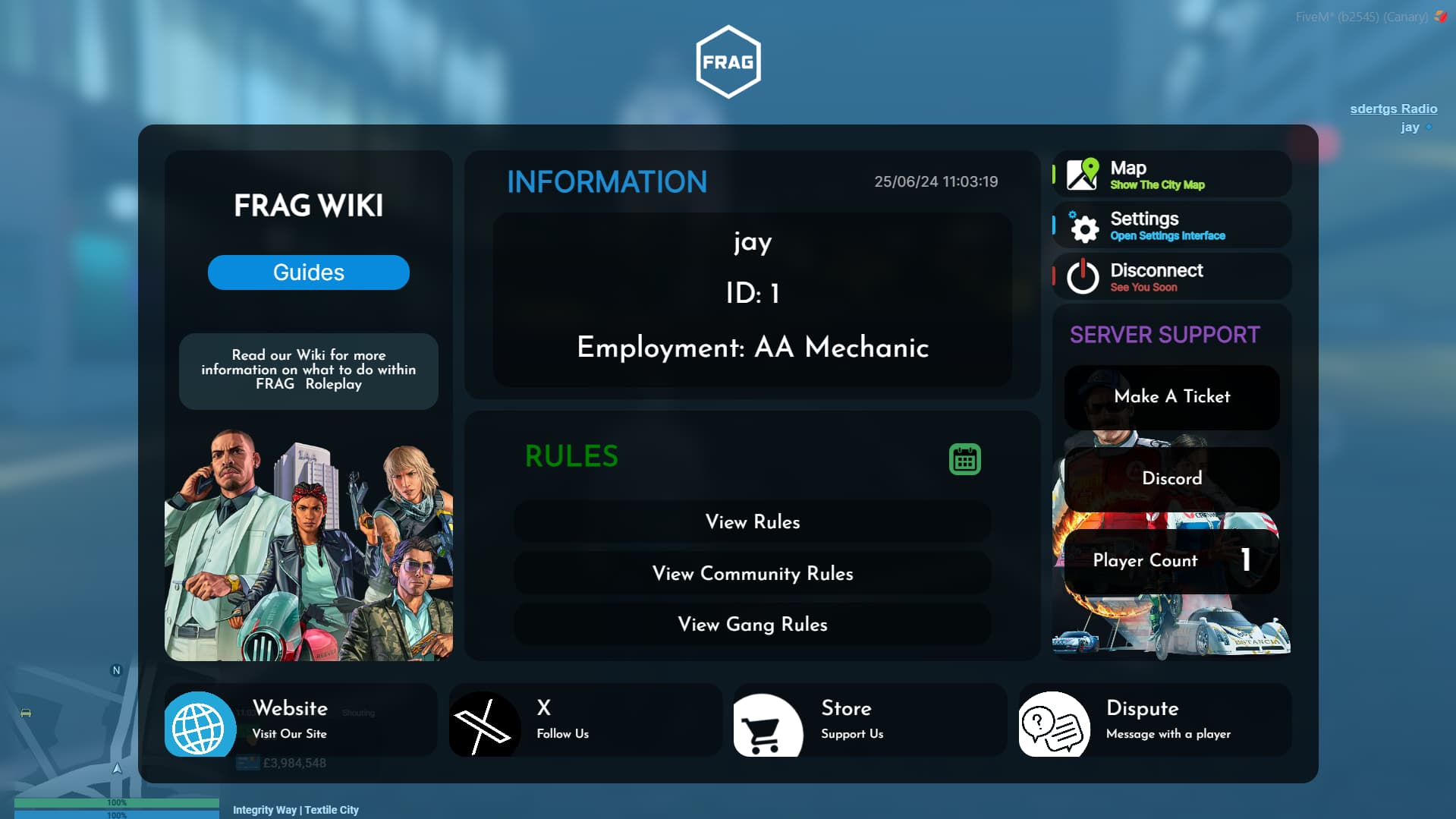Screen dimensions: 1456x819
Task: Click the Store shopping cart icon
Action: (x=768, y=725)
